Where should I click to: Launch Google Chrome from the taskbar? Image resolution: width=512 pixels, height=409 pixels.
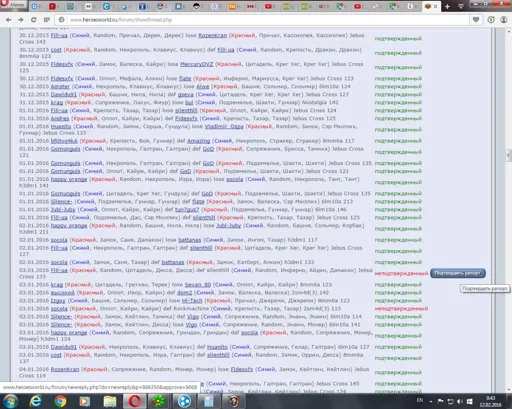(x=60, y=401)
